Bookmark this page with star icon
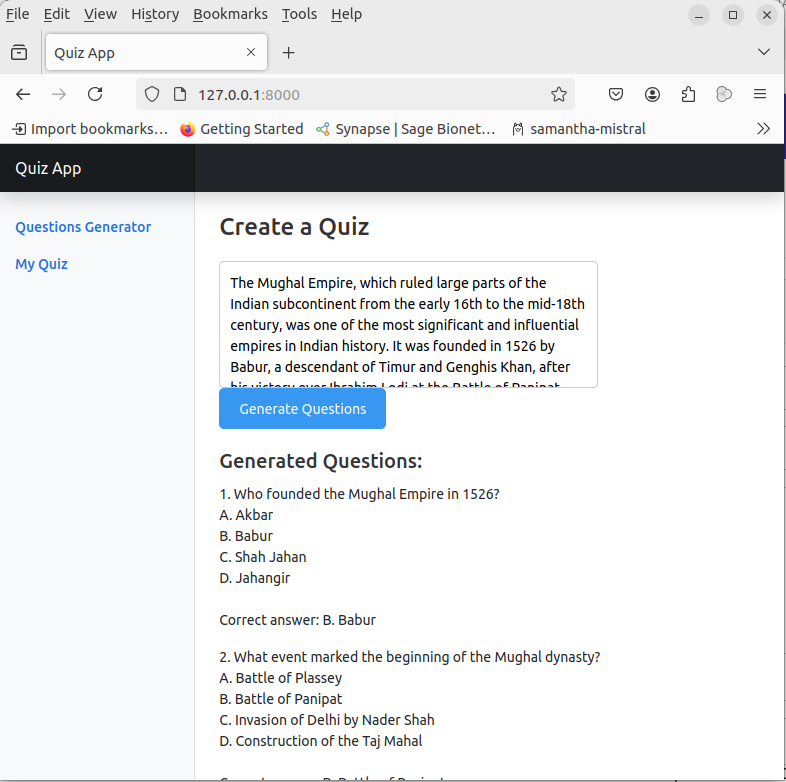Image resolution: width=786 pixels, height=782 pixels. coord(558,94)
